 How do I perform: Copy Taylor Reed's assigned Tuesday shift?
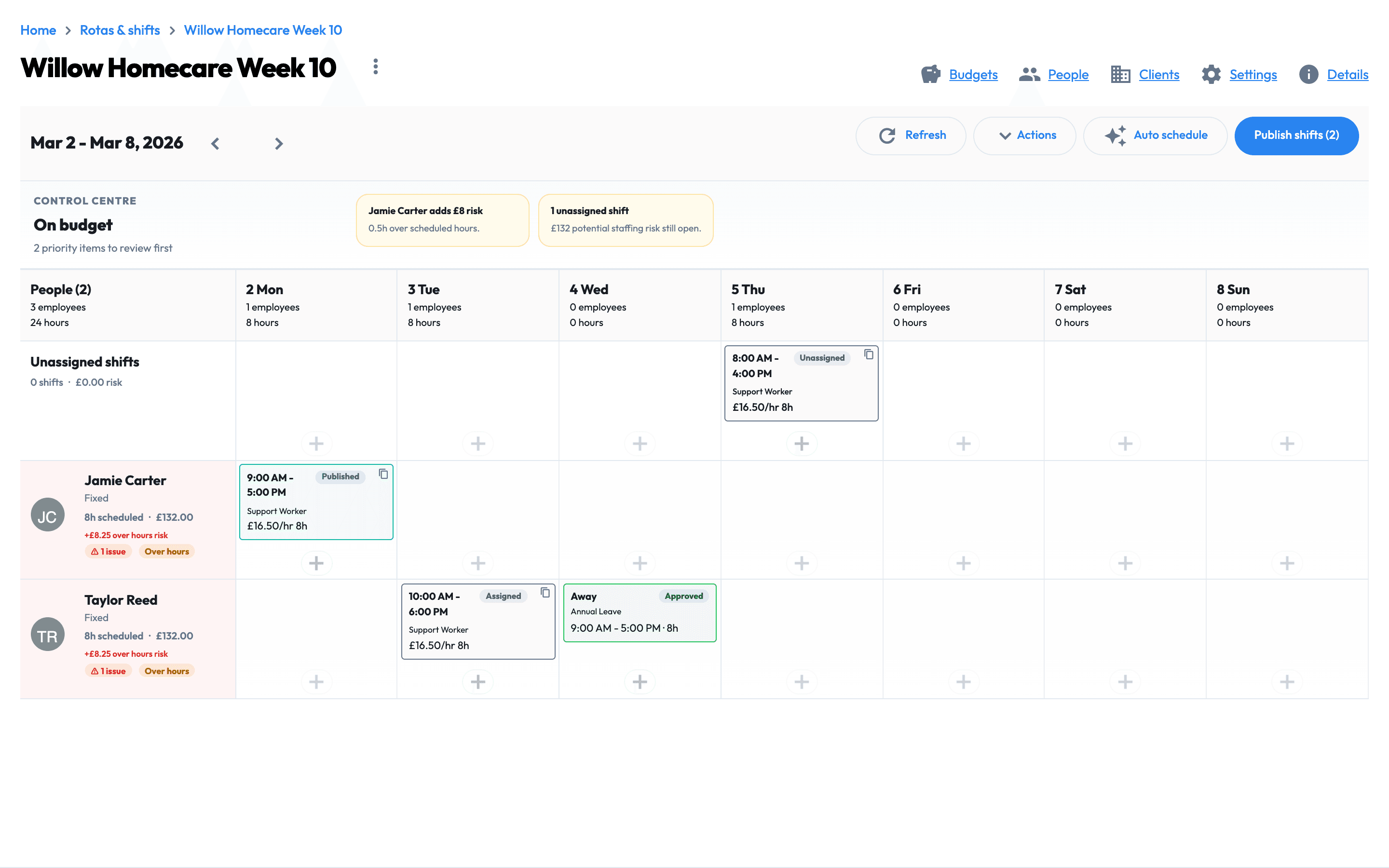[545, 593]
